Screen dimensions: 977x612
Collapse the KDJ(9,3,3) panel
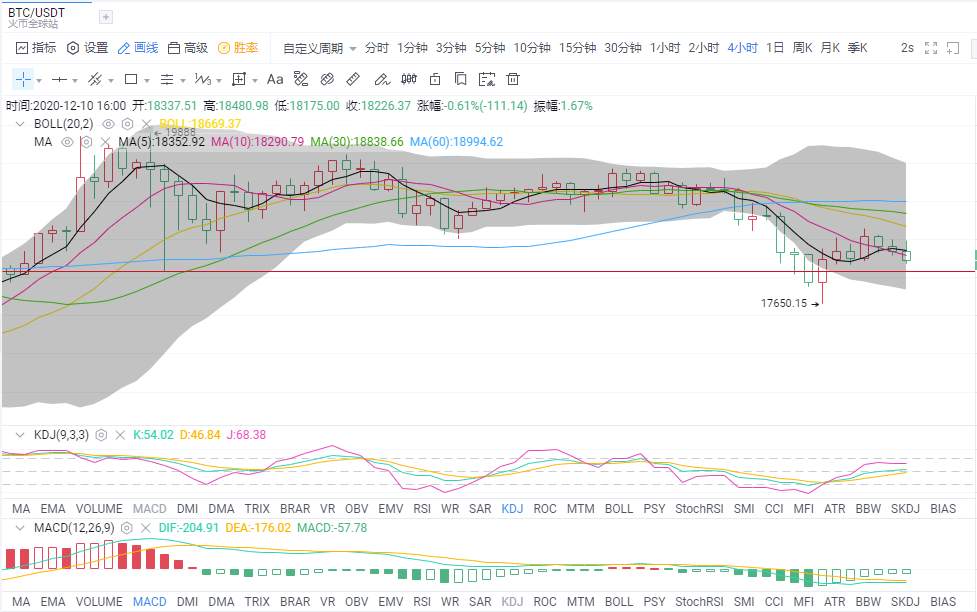click(19, 435)
